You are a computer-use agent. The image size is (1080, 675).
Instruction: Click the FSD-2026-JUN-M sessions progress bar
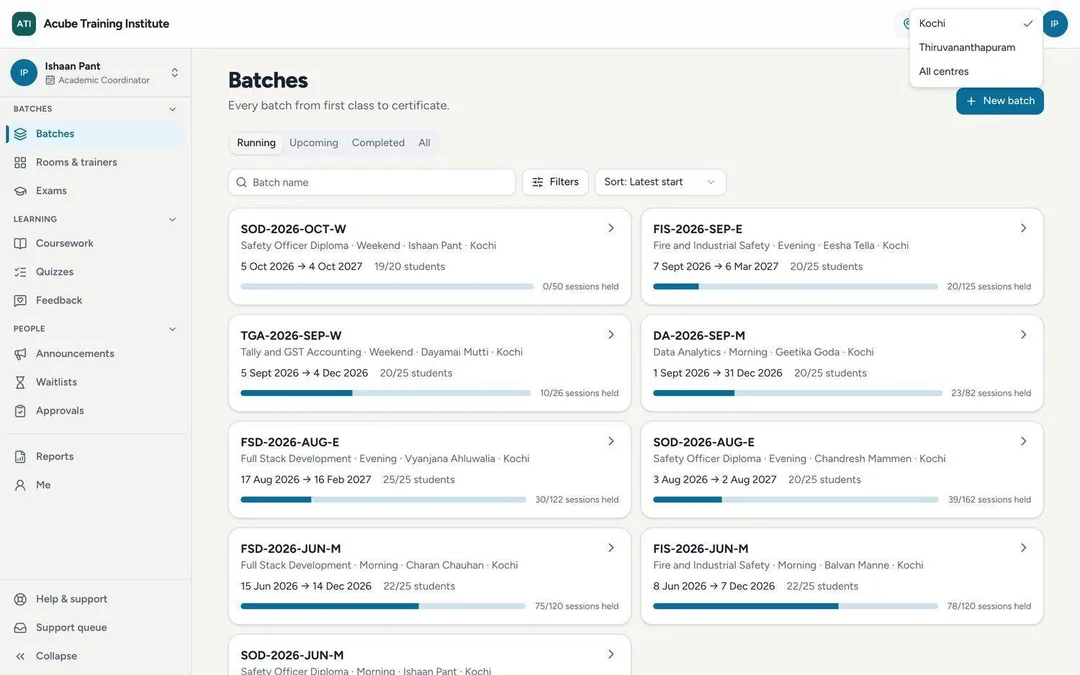click(x=383, y=606)
